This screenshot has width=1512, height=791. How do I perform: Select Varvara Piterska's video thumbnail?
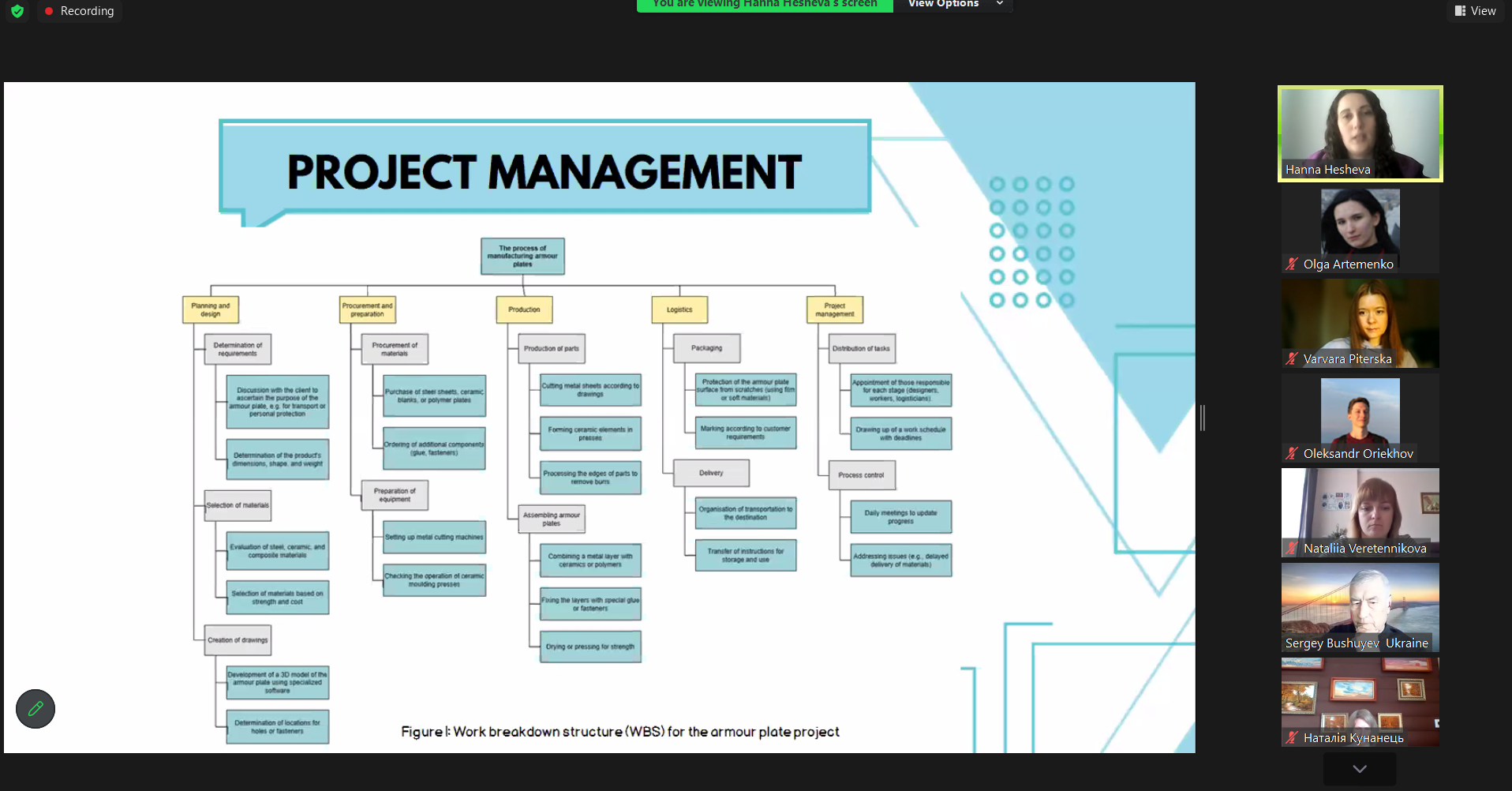[1360, 324]
